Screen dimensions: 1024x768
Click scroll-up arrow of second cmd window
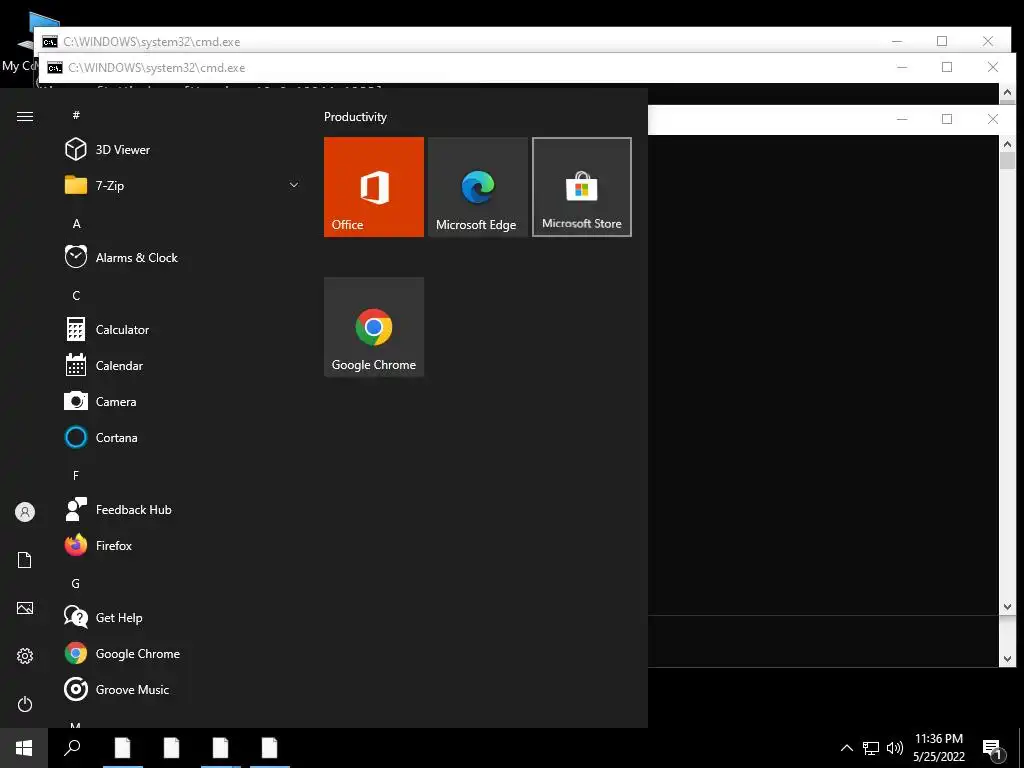(x=1007, y=93)
